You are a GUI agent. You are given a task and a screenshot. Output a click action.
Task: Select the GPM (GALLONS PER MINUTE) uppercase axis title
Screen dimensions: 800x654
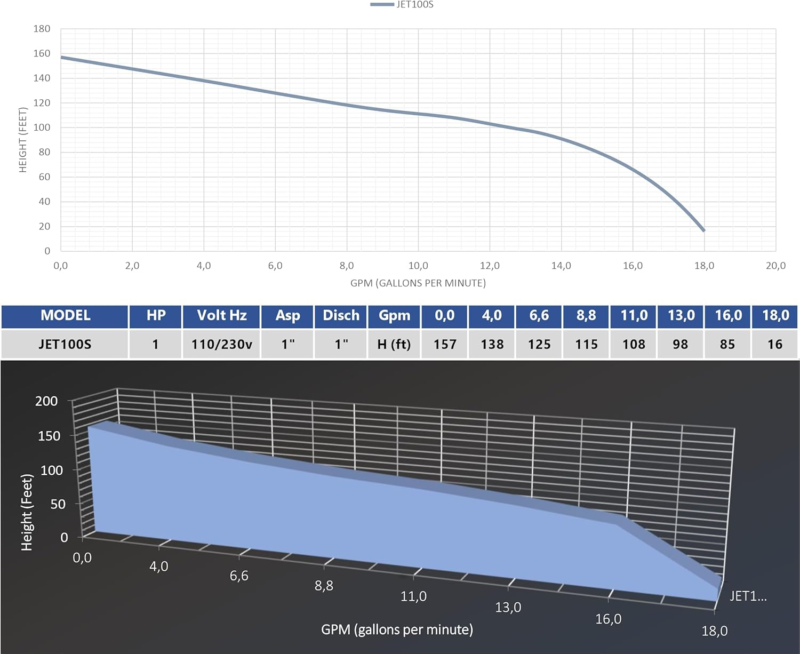417,283
